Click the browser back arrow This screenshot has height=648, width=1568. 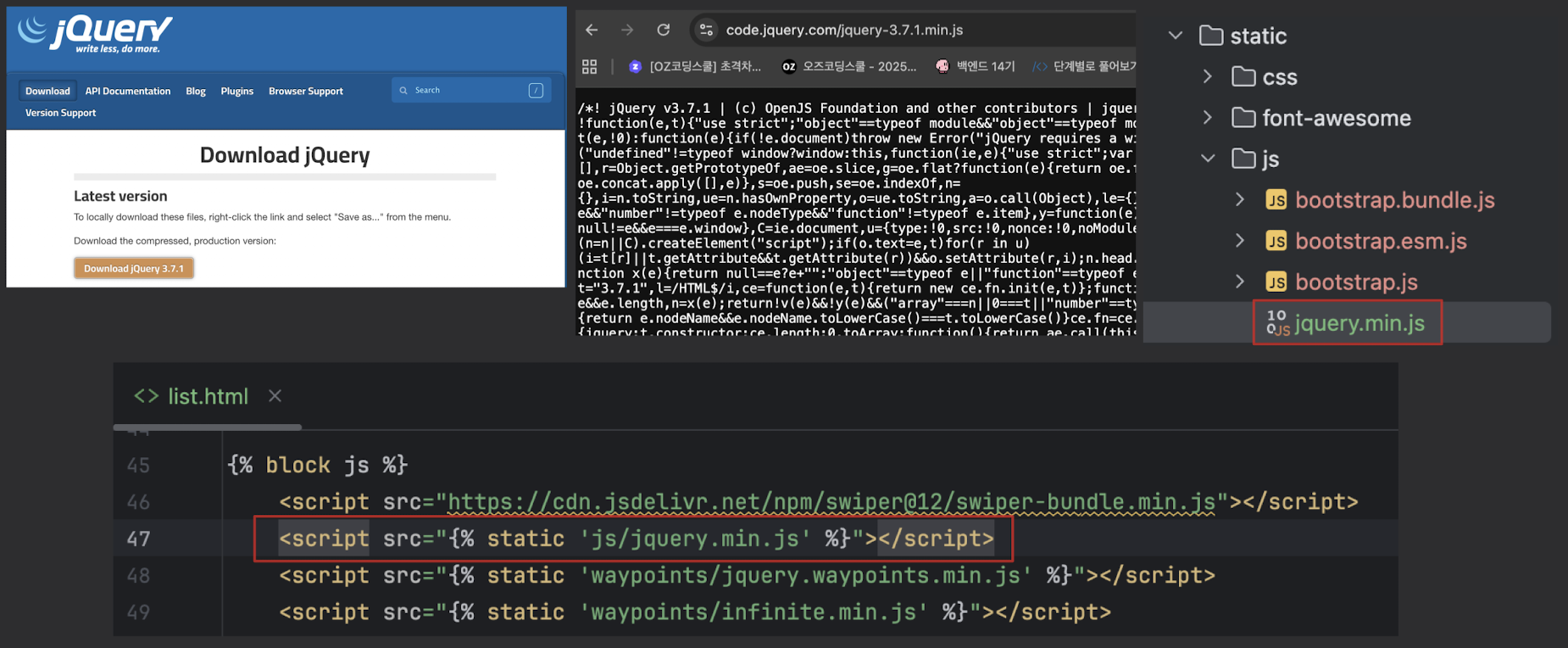coord(592,30)
